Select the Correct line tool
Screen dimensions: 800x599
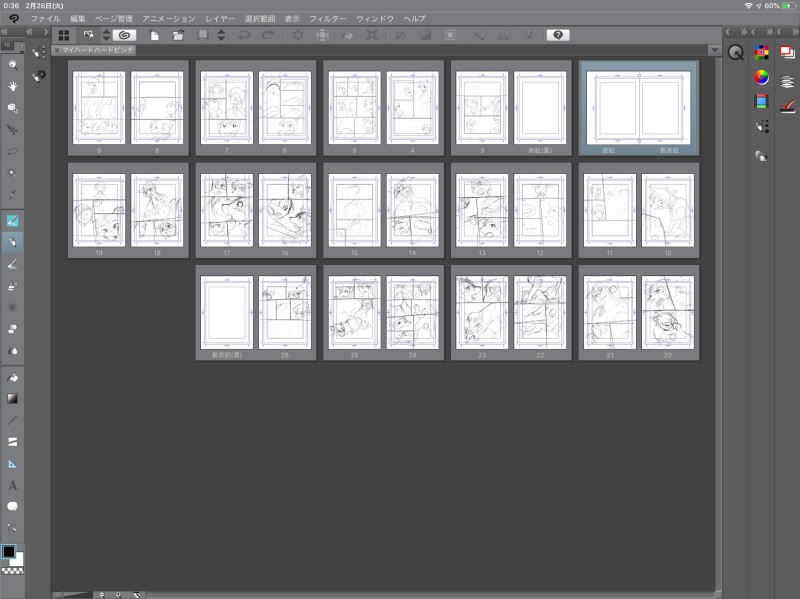coord(12,528)
